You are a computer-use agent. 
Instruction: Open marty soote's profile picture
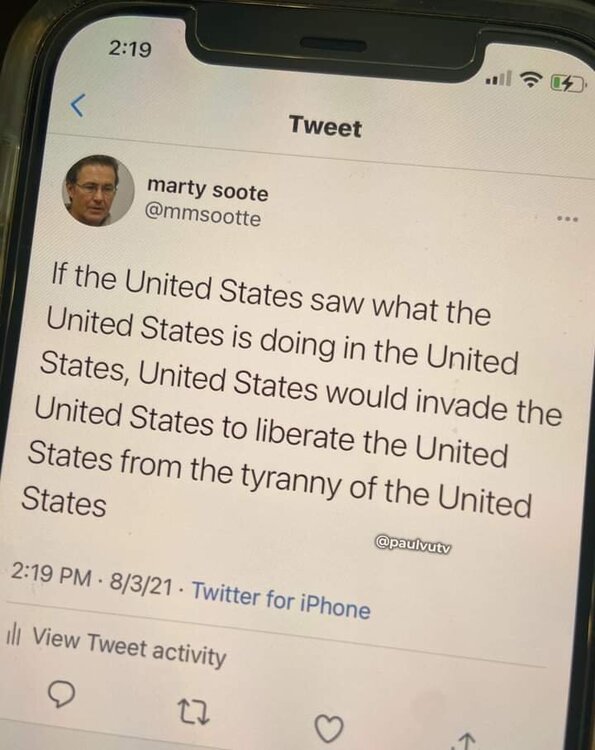coord(98,190)
